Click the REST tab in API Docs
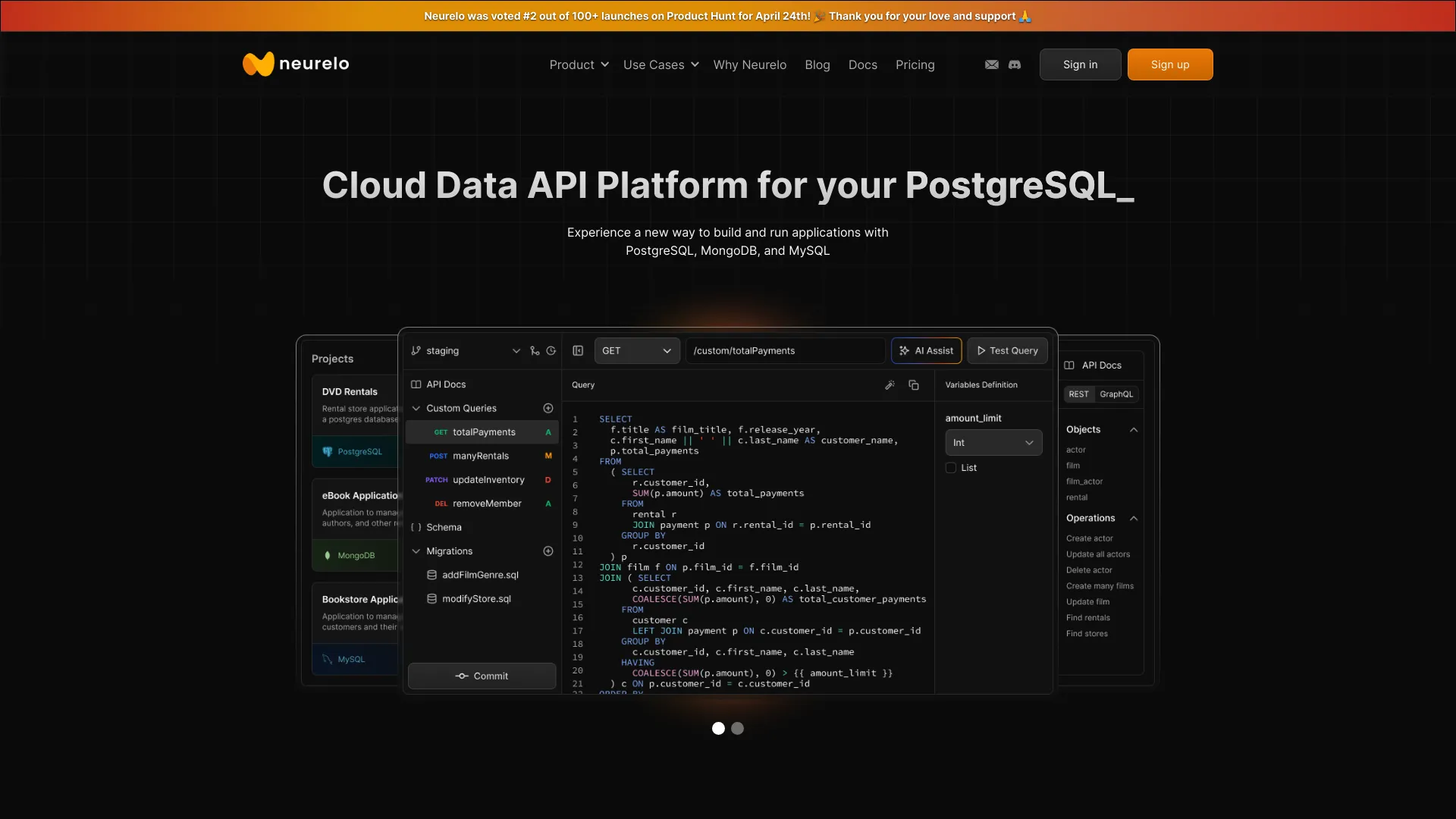Viewport: 1456px width, 819px height. [x=1079, y=393]
